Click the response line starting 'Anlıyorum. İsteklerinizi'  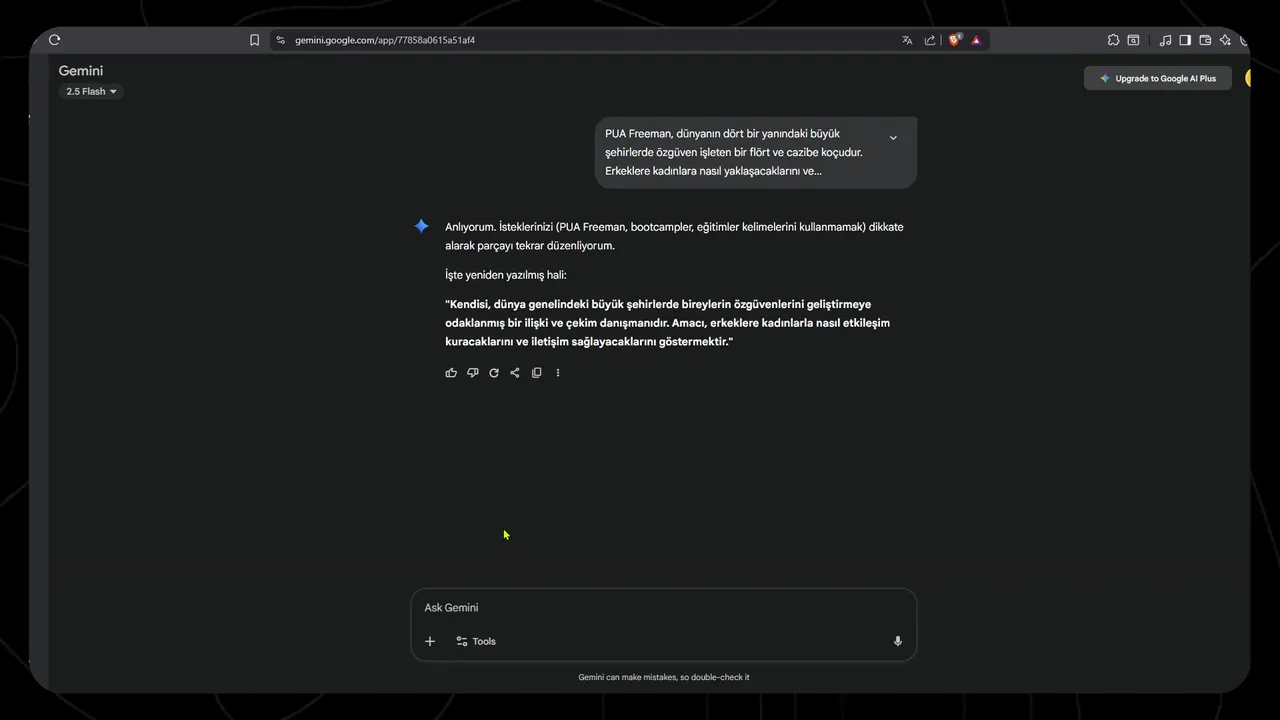(x=674, y=227)
